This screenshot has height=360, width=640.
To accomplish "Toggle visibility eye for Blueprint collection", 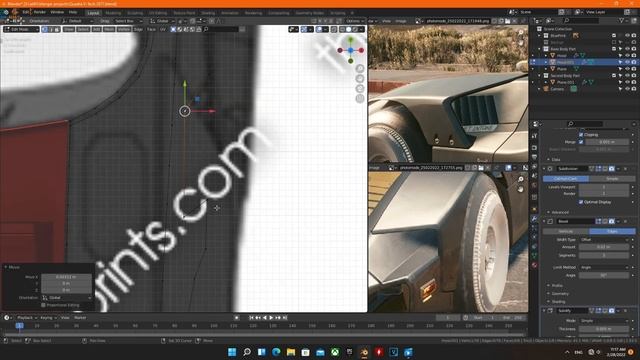I will [627, 36].
